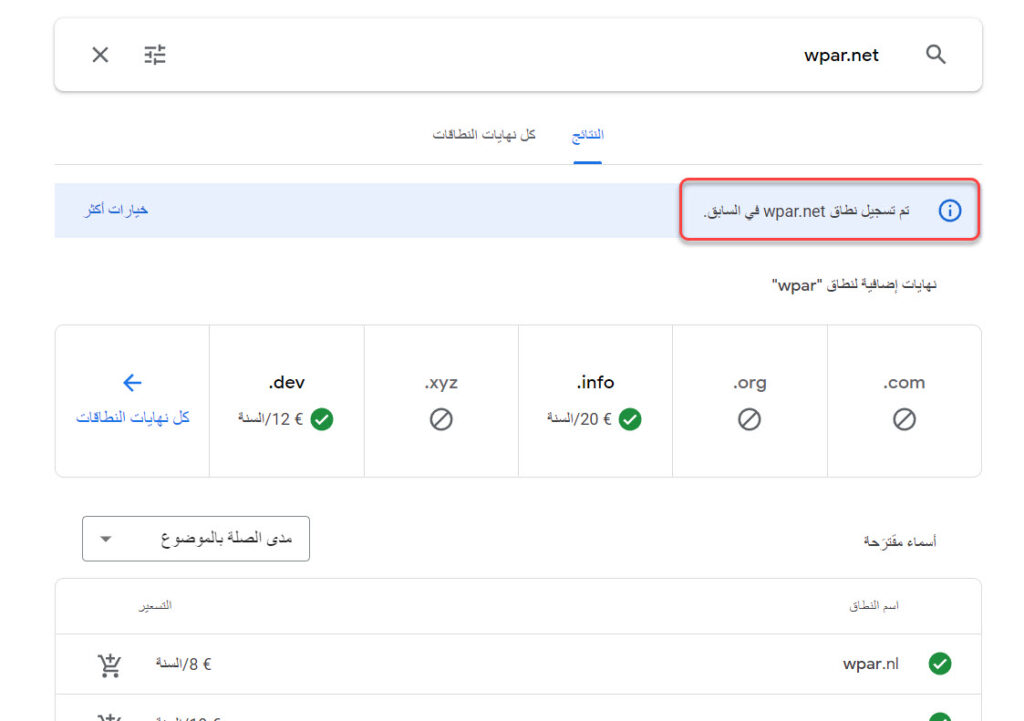
Task: Choose the .info domain ending
Action: click(595, 401)
